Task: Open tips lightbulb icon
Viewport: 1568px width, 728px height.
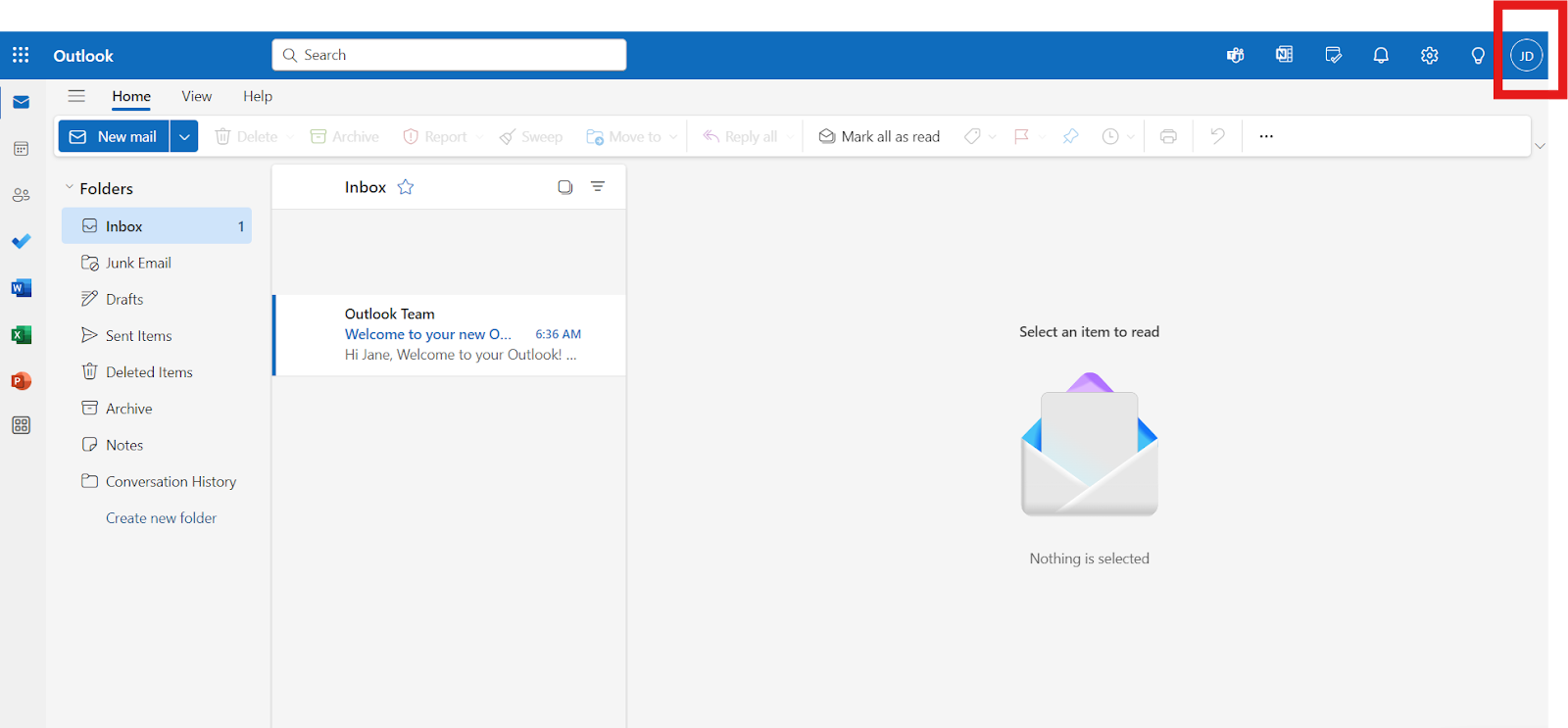Action: (1478, 55)
